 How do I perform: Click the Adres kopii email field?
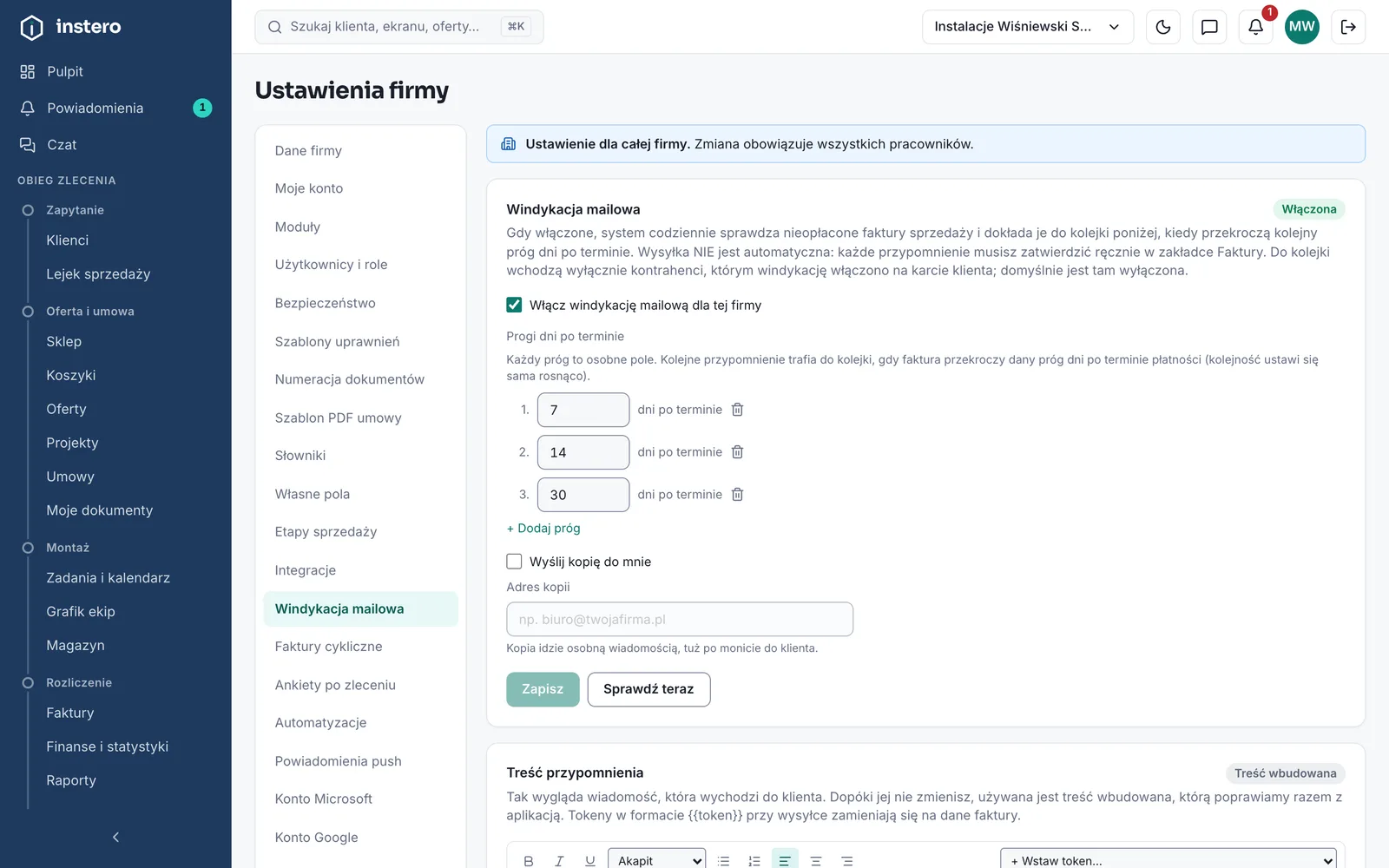680,620
